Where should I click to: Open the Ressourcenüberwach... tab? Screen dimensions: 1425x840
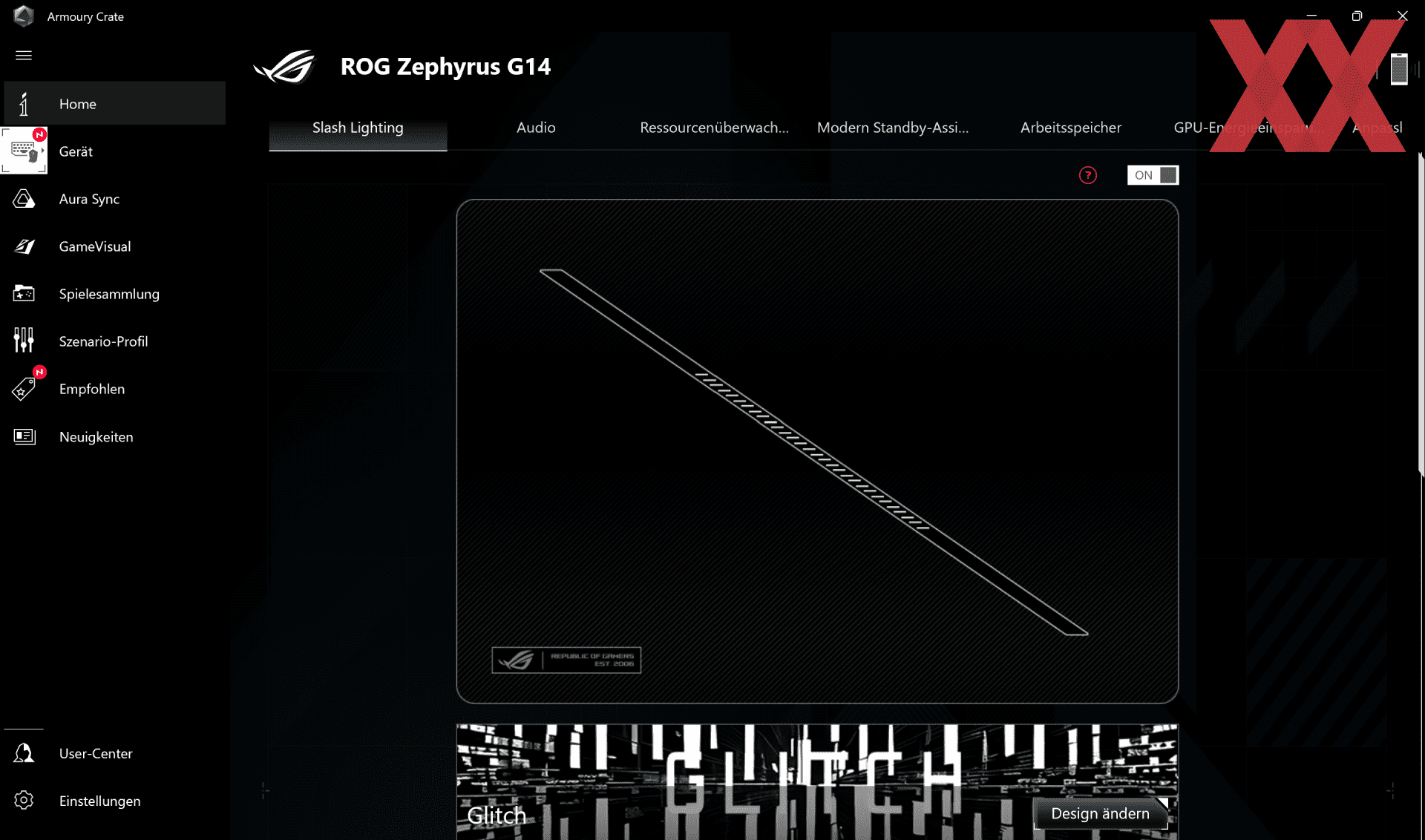click(714, 128)
